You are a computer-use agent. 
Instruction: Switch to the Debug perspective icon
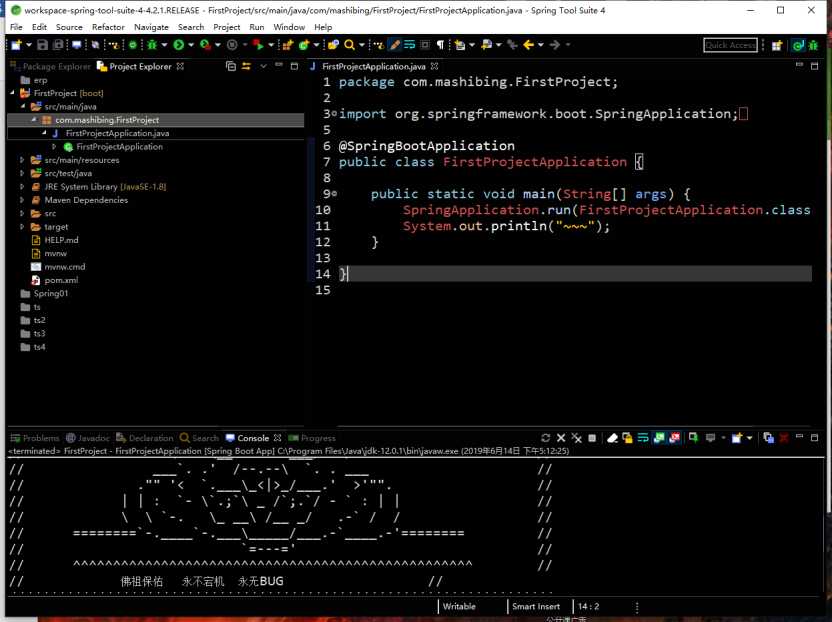click(813, 46)
